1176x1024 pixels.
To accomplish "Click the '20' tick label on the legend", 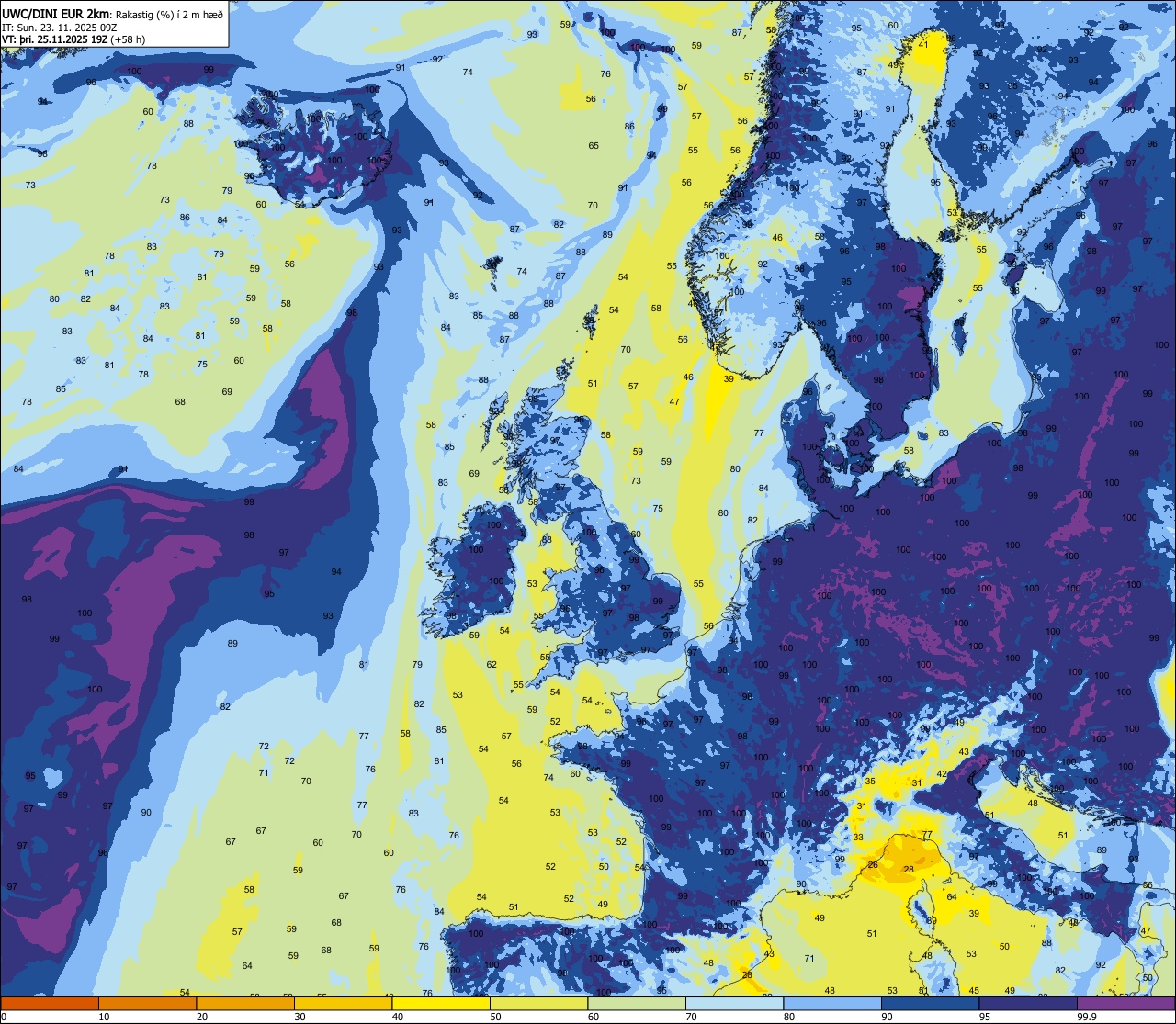I will [202, 1017].
